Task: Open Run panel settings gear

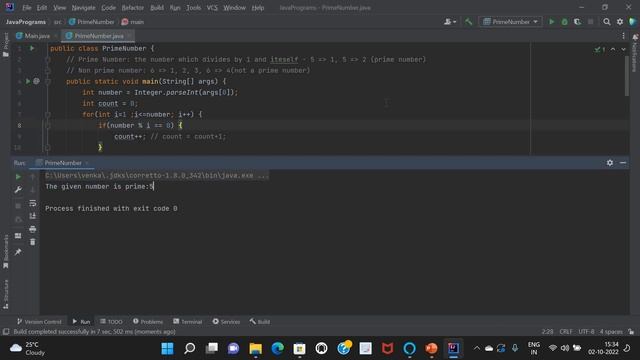Action: pyautogui.click(x=610, y=162)
